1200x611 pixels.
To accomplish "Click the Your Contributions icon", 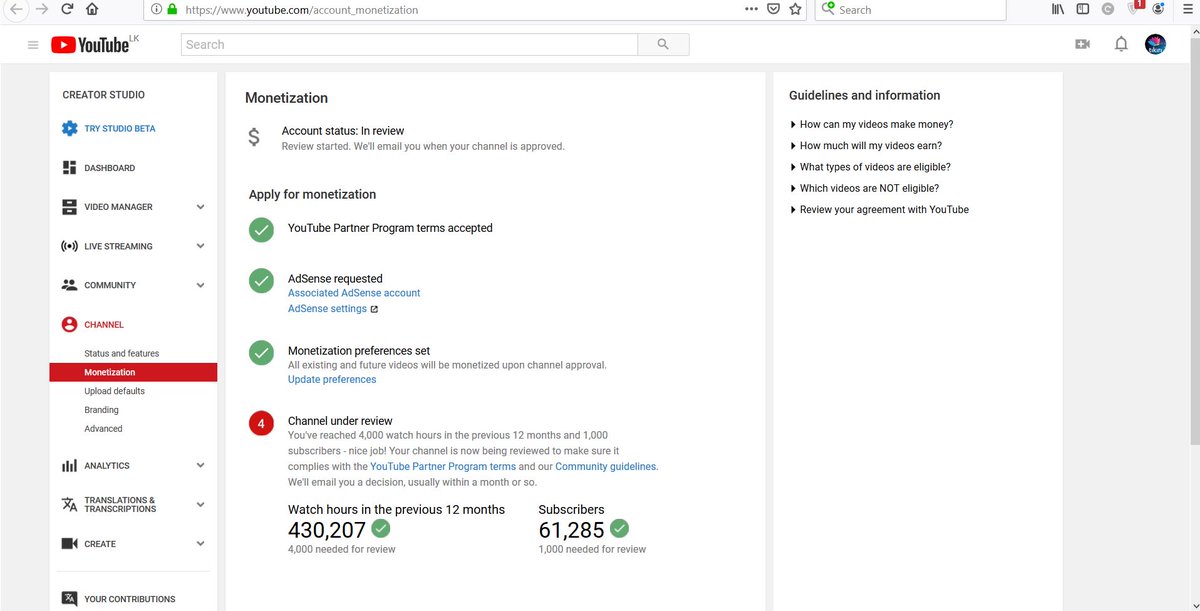I will pyautogui.click(x=69, y=599).
